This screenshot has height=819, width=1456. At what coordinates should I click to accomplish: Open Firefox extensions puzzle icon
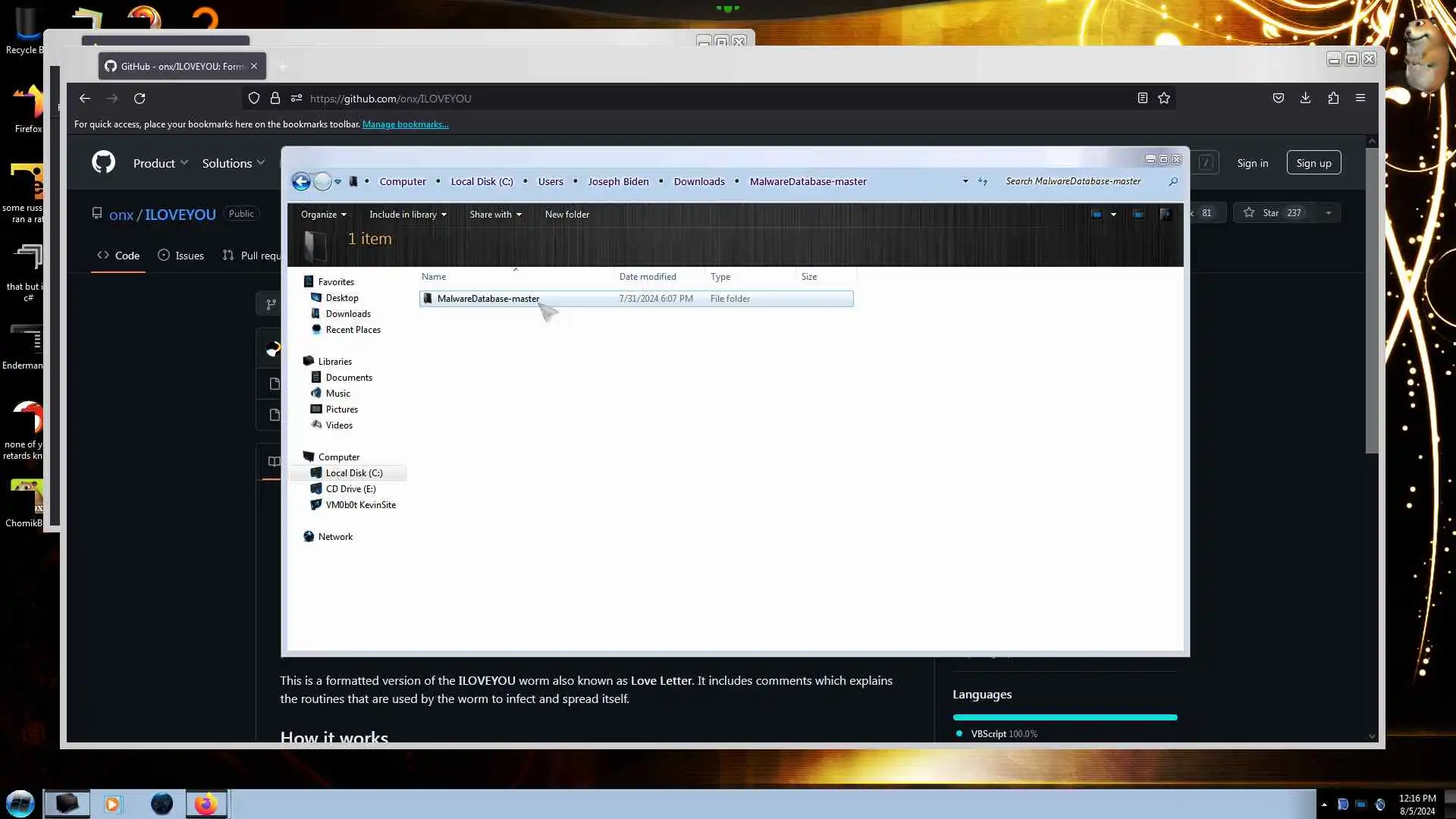tap(1333, 99)
